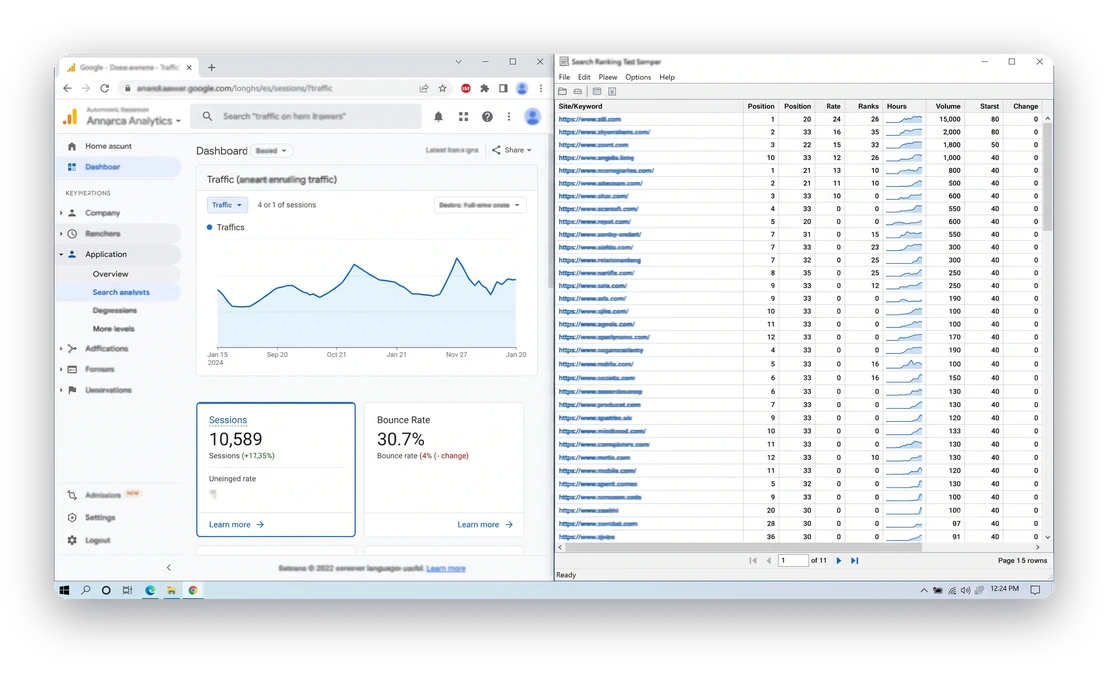The width and height of the screenshot is (1108, 699).
Task: Click the browser back arrow
Action: [x=67, y=88]
